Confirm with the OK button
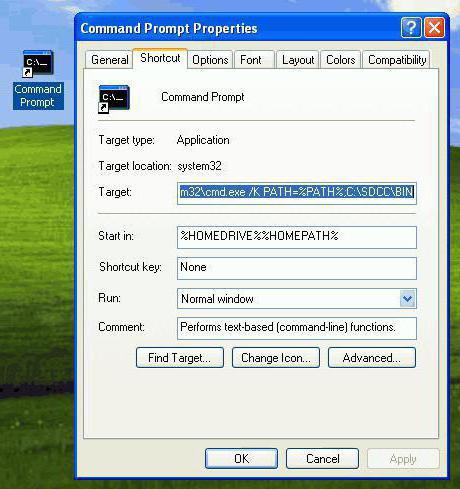The image size is (460, 489). [x=241, y=459]
